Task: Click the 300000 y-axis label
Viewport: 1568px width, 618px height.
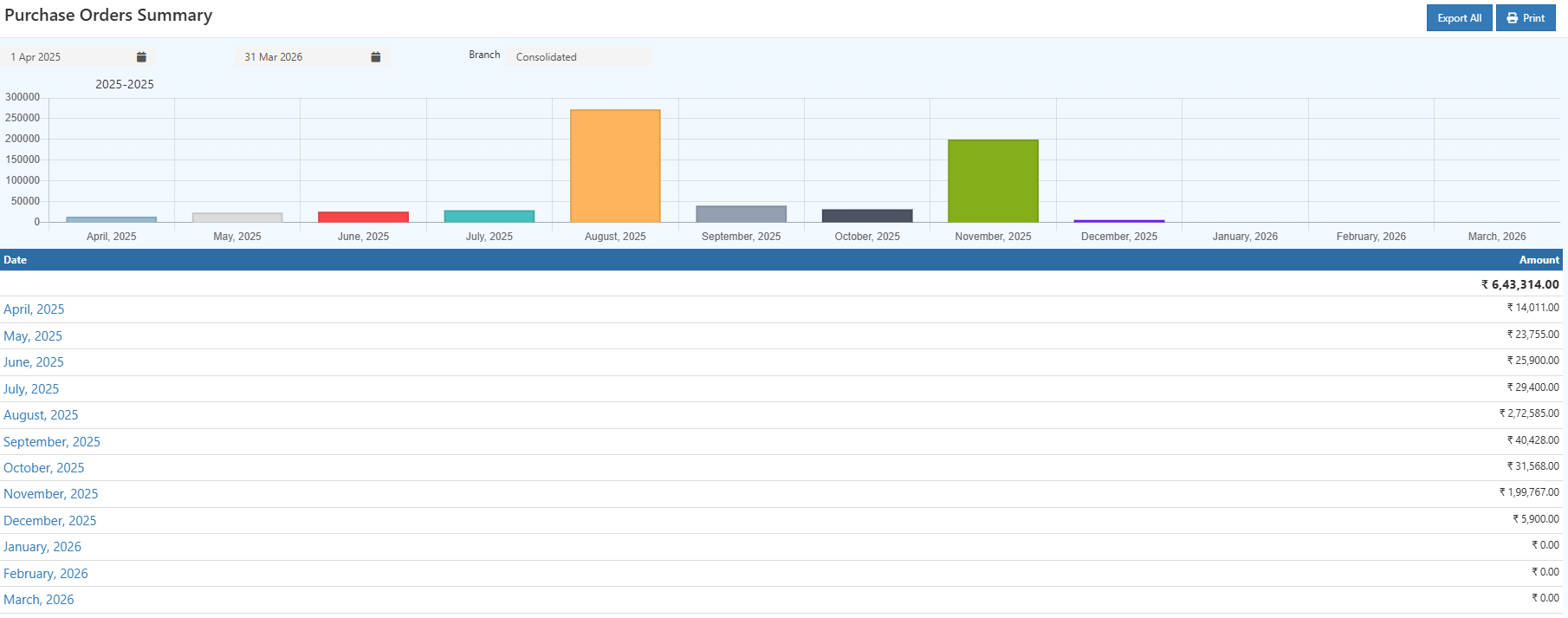Action: tap(23, 97)
